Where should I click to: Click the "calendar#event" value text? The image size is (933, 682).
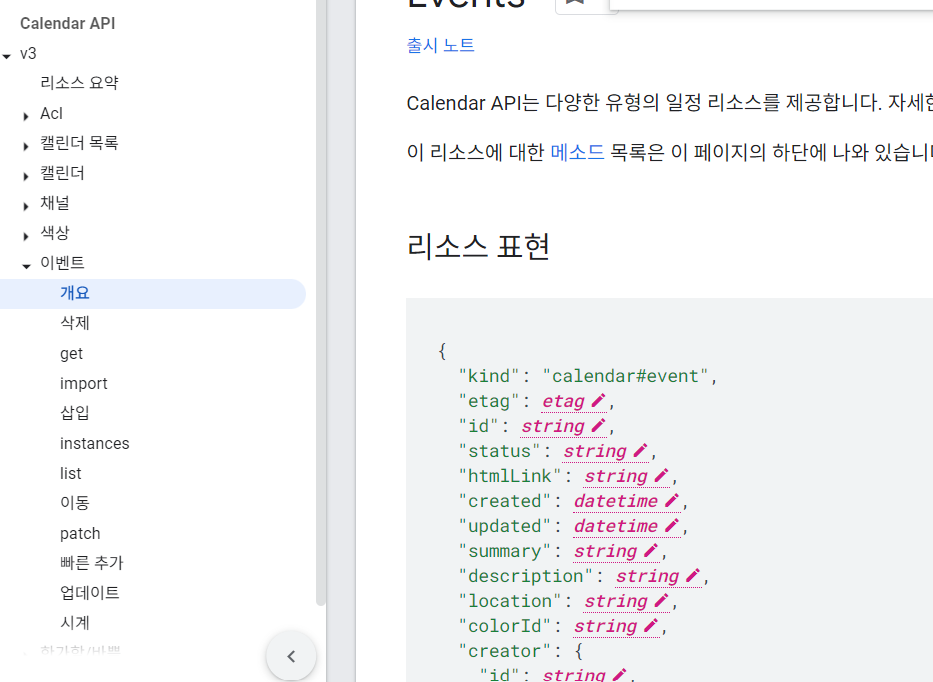625,376
